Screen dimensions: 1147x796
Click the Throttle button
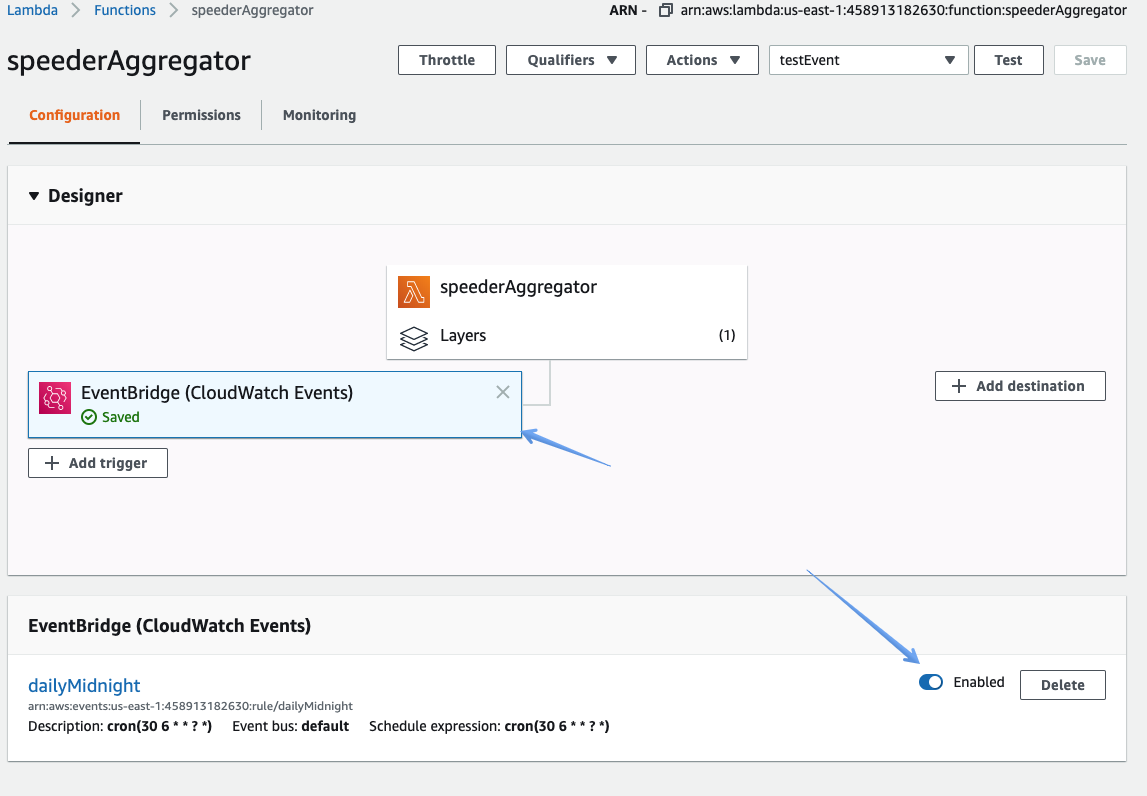click(x=447, y=60)
